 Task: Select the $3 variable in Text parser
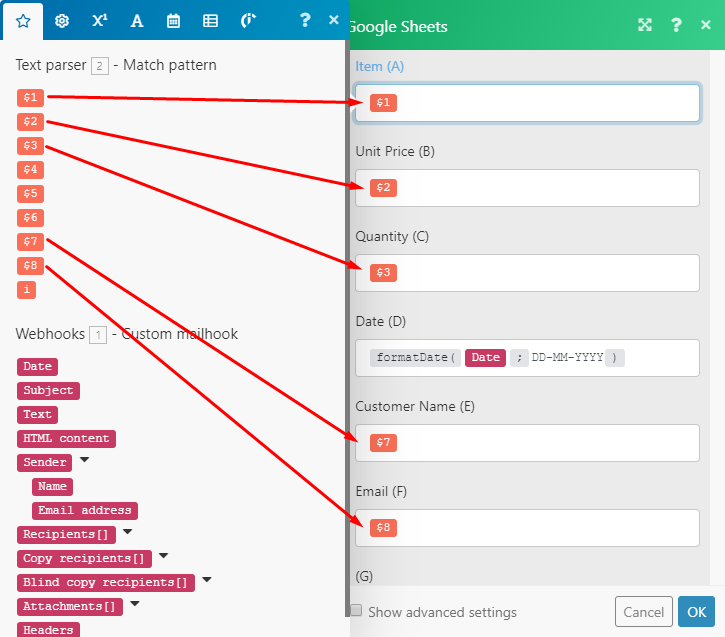[x=31, y=146]
